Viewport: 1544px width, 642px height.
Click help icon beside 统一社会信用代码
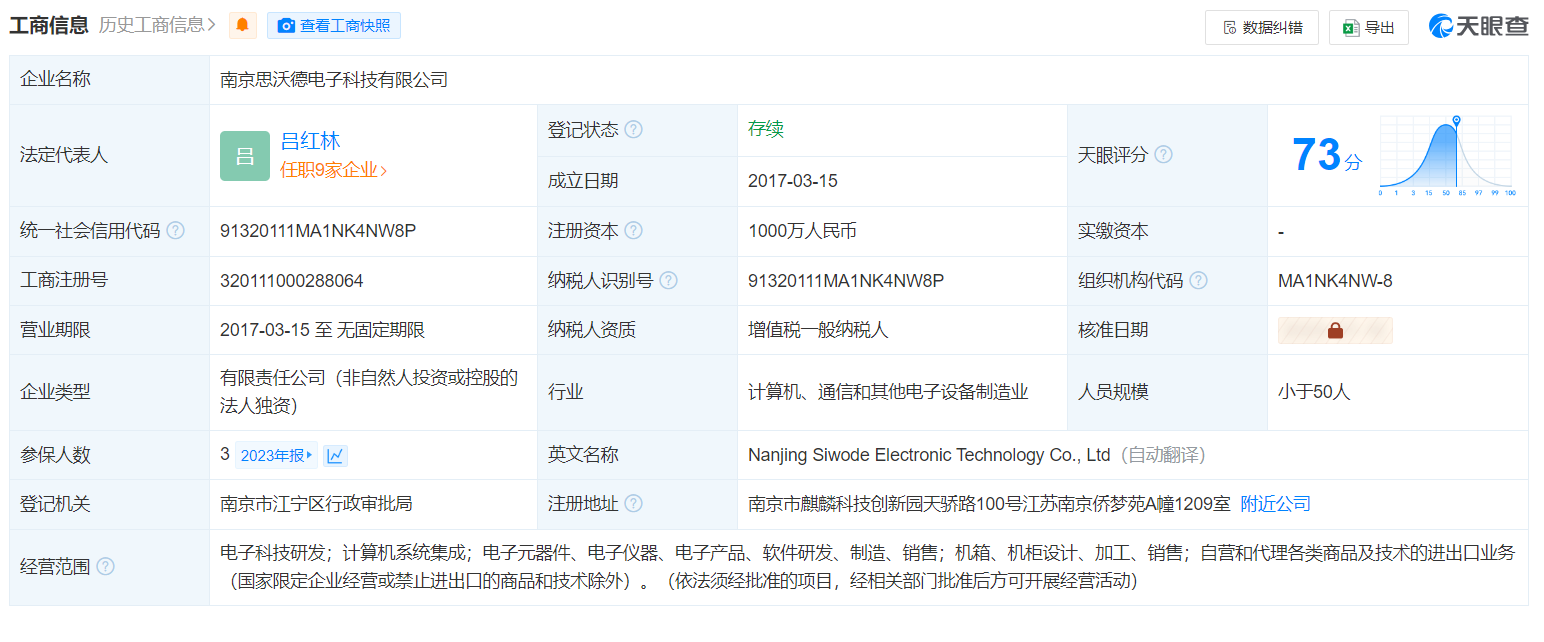tap(175, 231)
